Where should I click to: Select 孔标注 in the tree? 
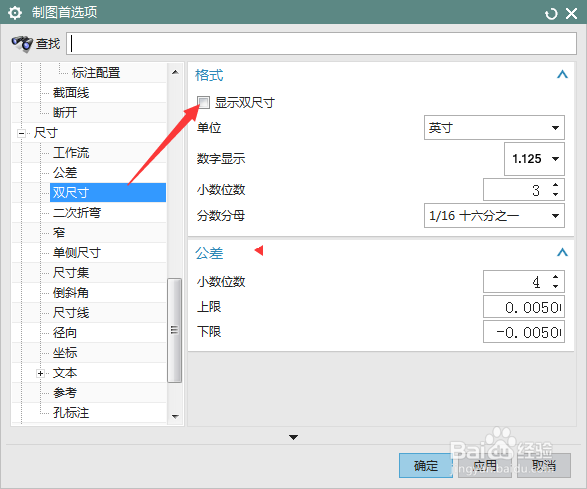coord(71,413)
